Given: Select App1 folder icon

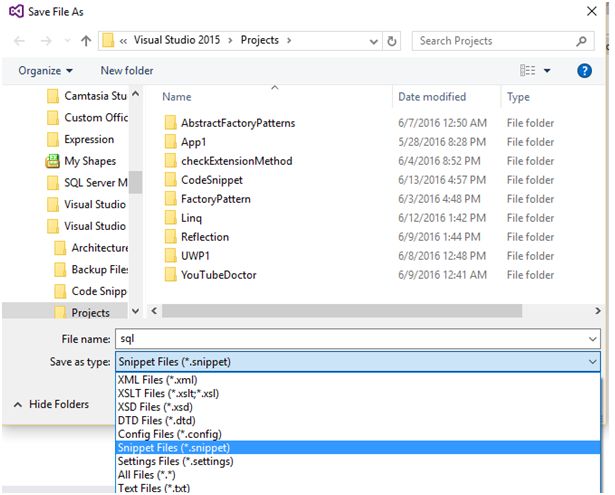Looking at the screenshot, I should 170,142.
